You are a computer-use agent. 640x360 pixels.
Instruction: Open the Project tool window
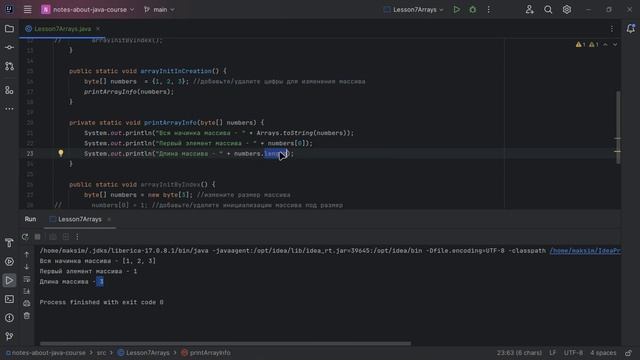click(x=9, y=29)
